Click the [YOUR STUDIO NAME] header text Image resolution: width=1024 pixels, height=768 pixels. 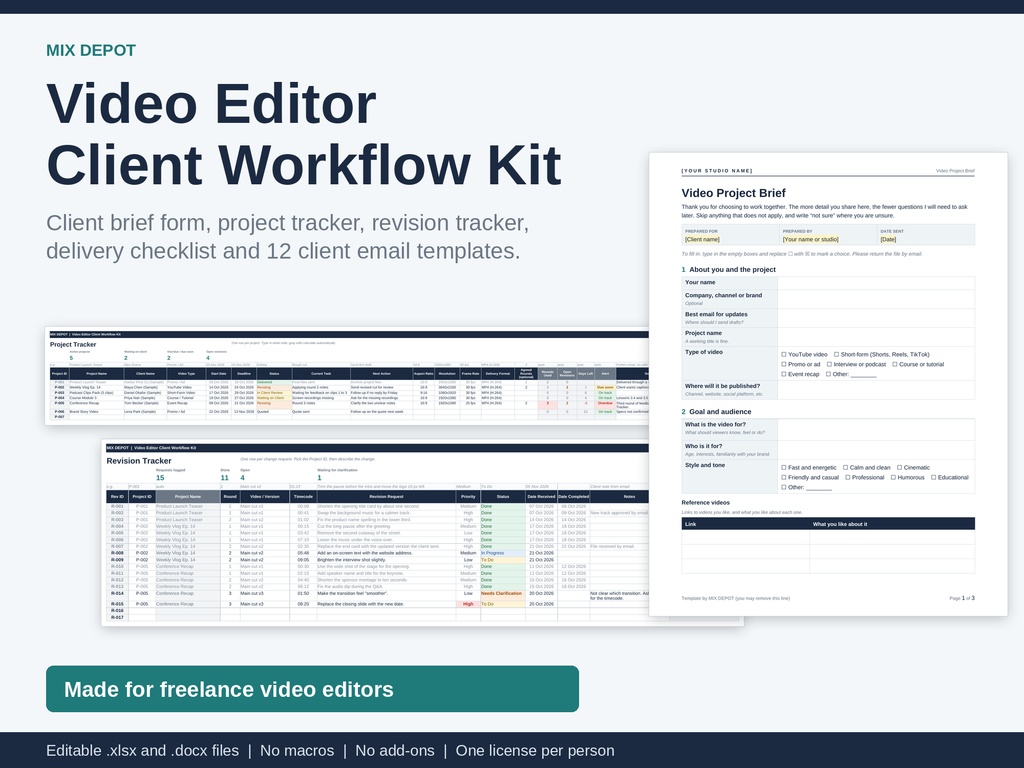pyautogui.click(x=717, y=171)
